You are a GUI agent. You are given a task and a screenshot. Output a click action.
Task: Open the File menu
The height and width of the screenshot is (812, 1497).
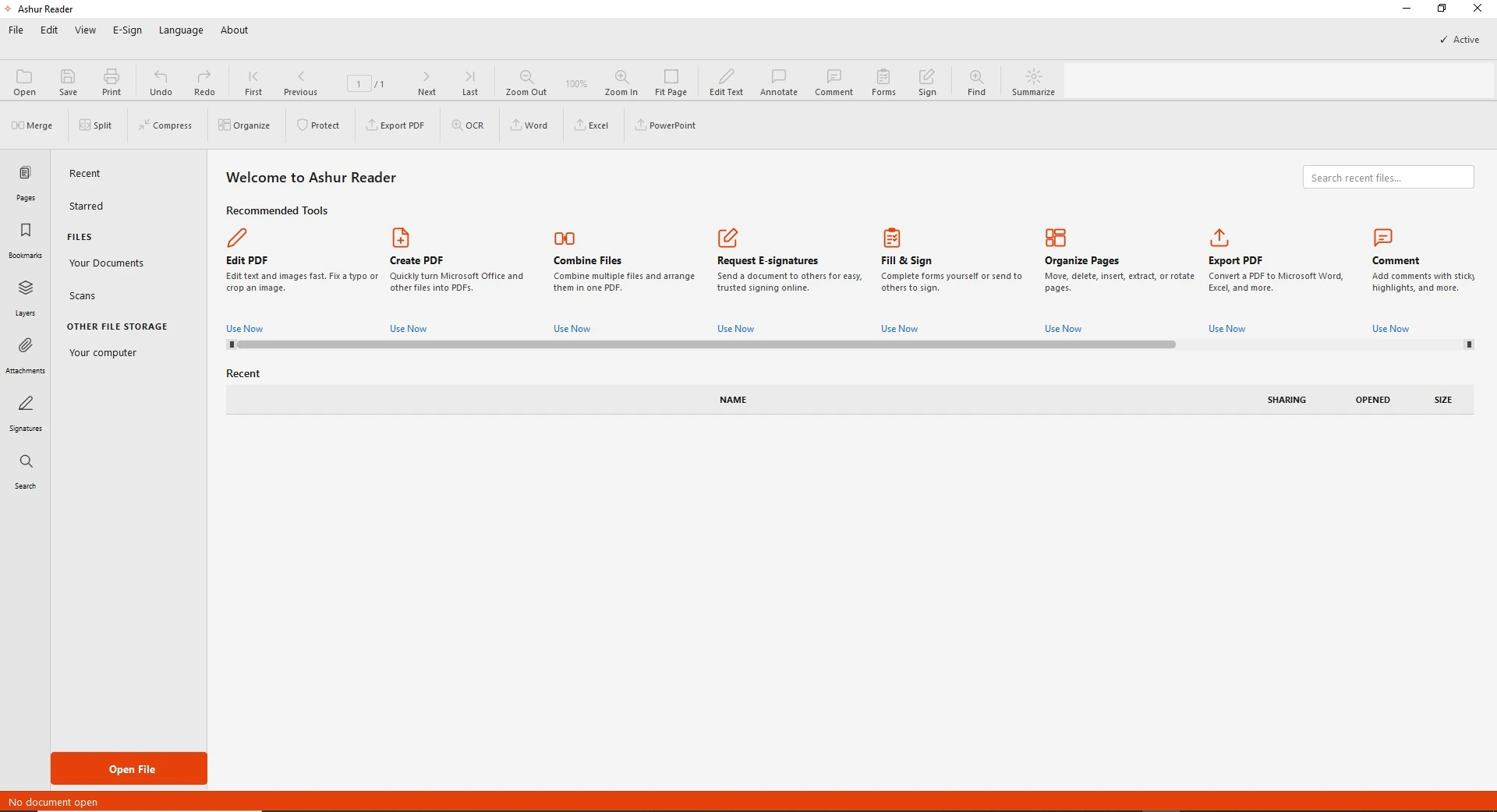(x=16, y=30)
